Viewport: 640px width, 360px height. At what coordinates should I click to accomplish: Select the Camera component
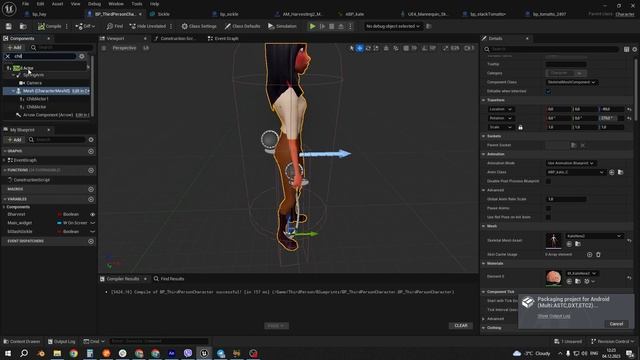click(34, 83)
